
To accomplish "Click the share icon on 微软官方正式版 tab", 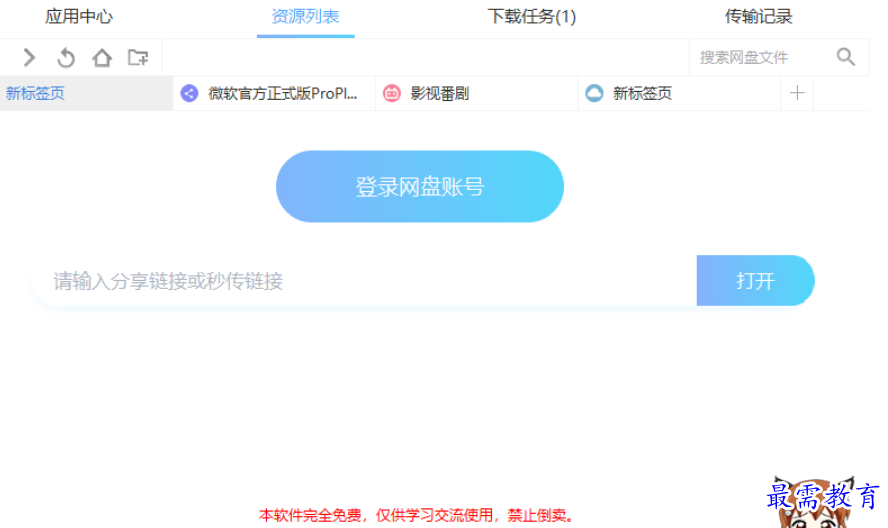I will click(189, 93).
